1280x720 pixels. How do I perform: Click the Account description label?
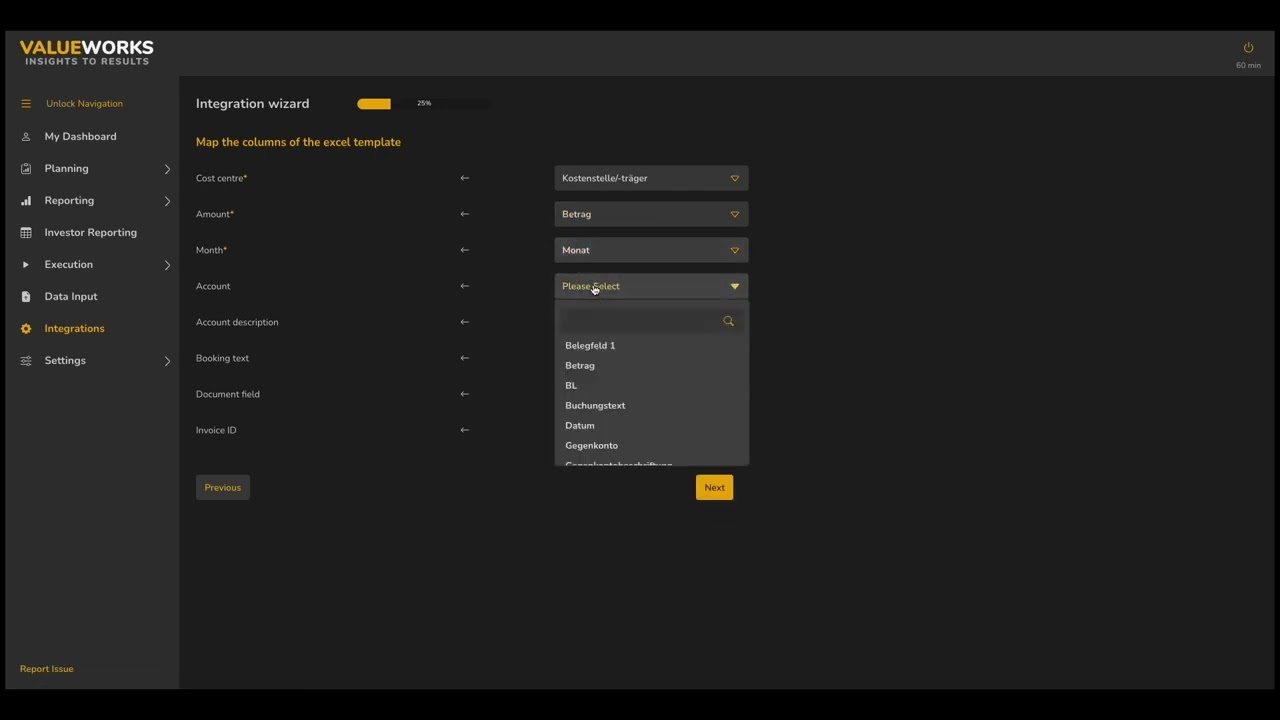point(237,322)
